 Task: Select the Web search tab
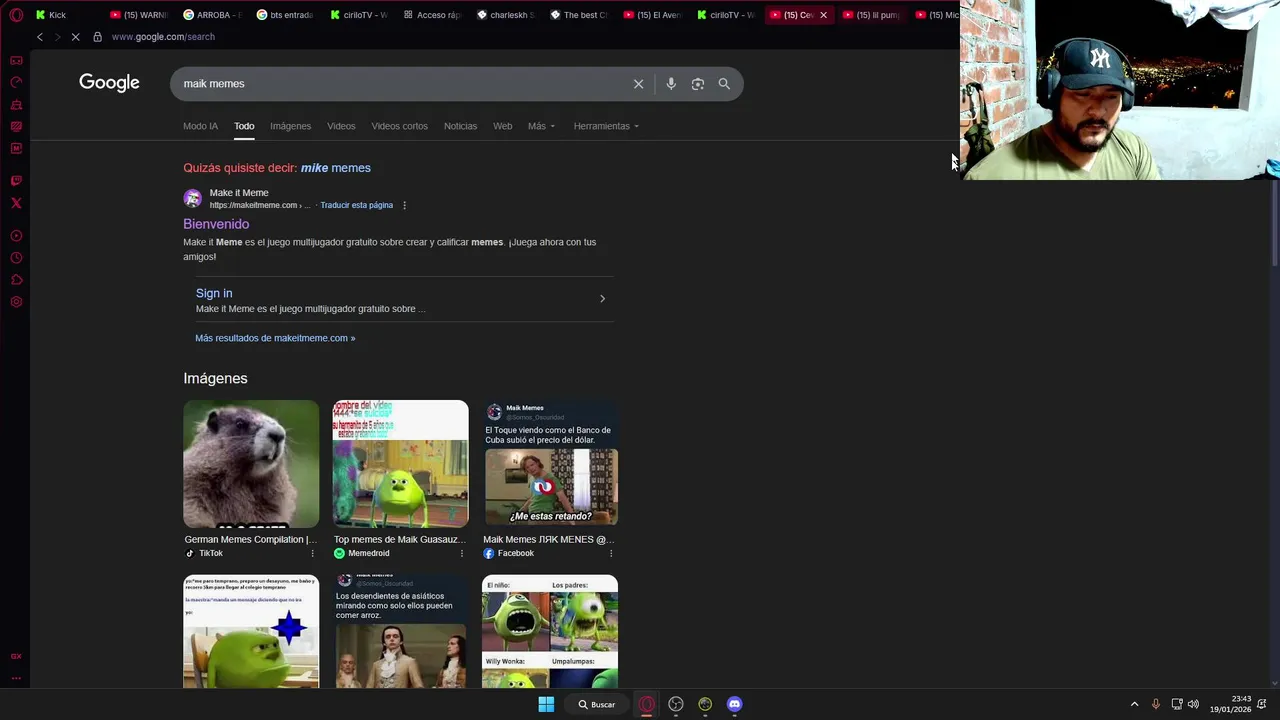click(x=502, y=126)
